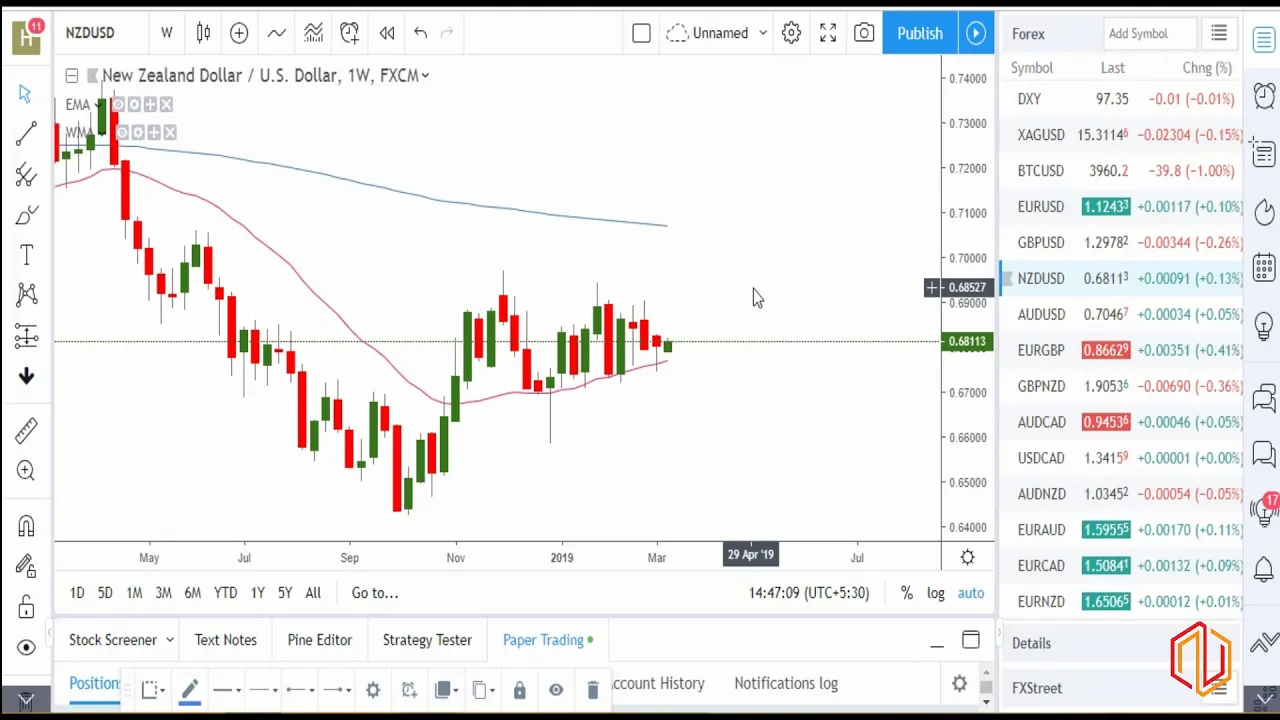Click the compare or add symbol button
The width and height of the screenshot is (1280, 720).
239,33
